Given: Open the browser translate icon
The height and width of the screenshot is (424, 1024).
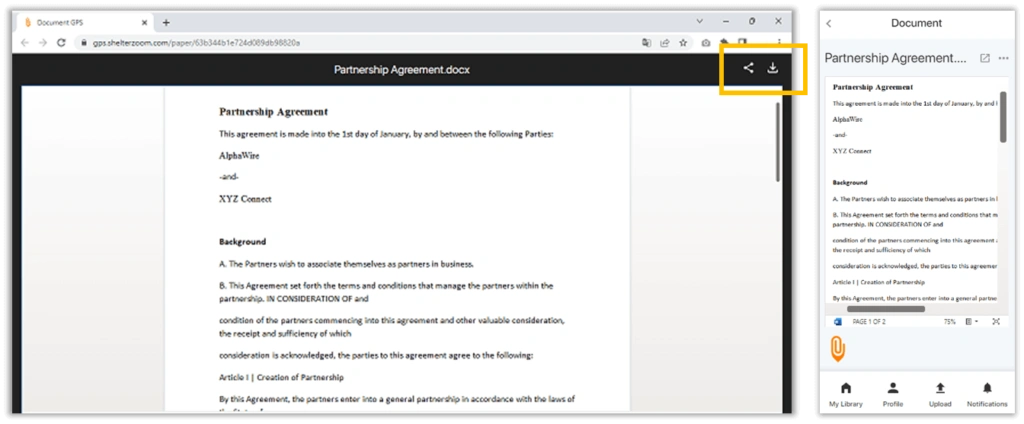Looking at the screenshot, I should coord(647,42).
